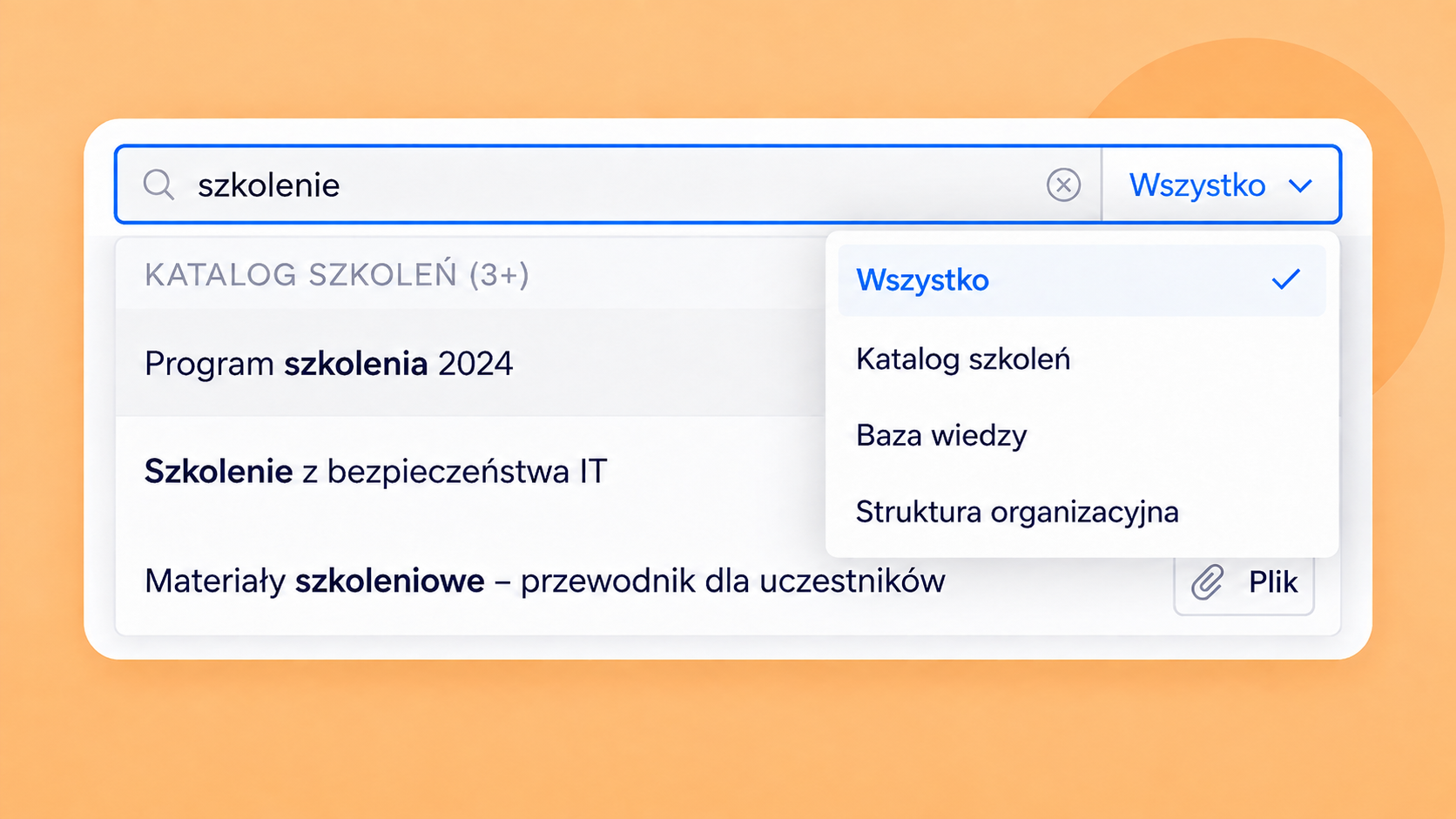
Task: Pick Struktura organizacyjna filter option
Action: [x=1082, y=512]
